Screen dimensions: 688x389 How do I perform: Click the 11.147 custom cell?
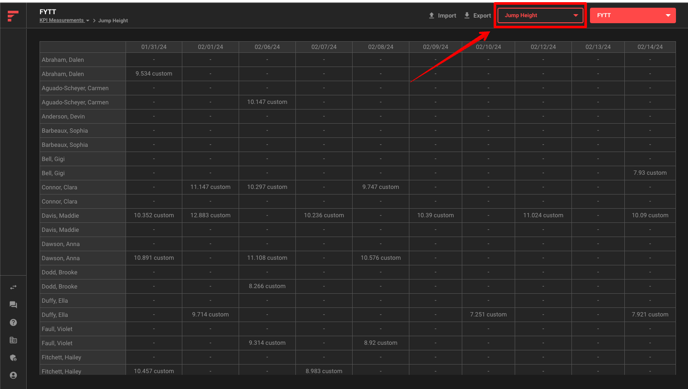pyautogui.click(x=210, y=187)
